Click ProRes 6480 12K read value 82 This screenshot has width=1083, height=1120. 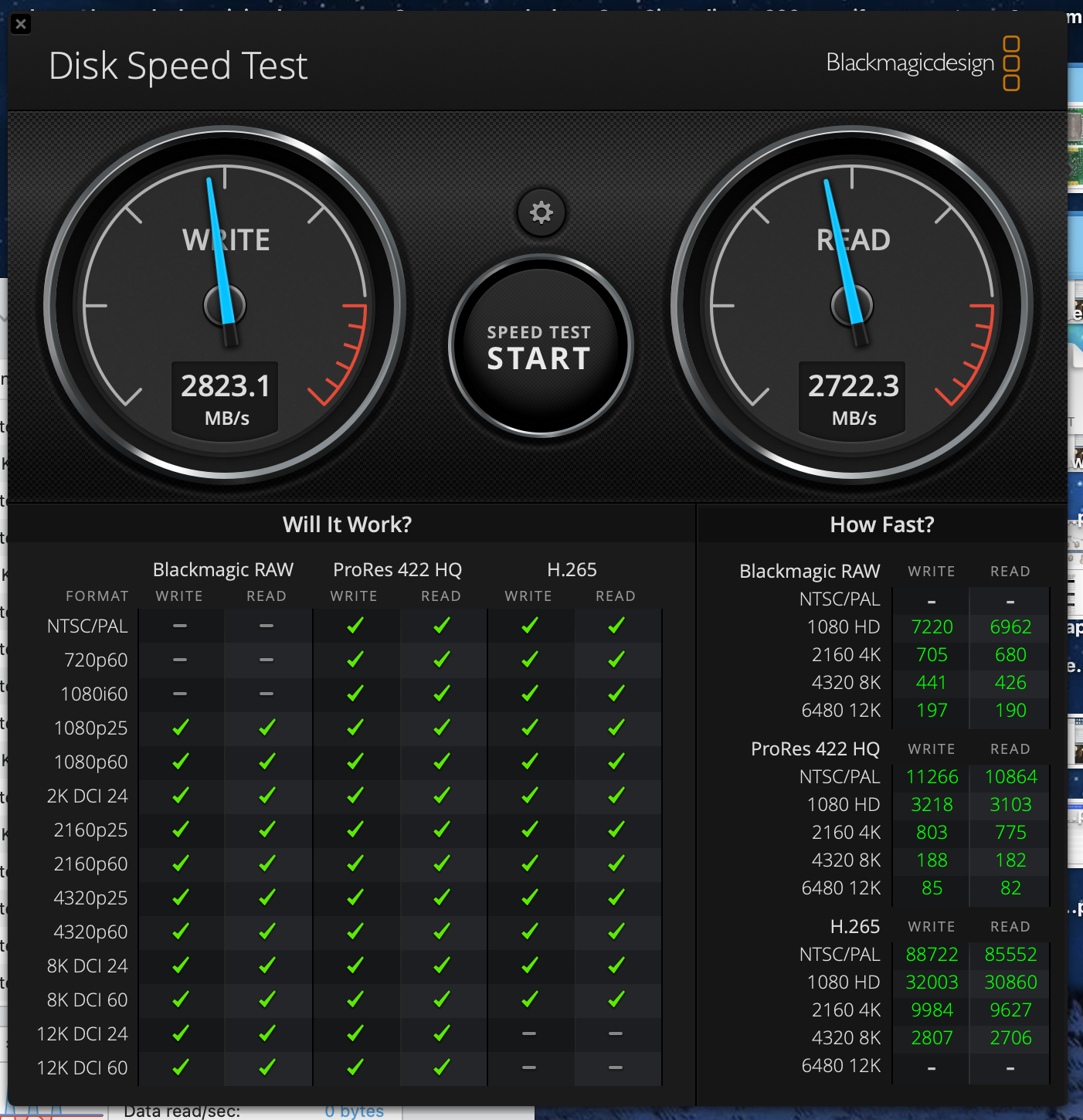click(x=1010, y=888)
